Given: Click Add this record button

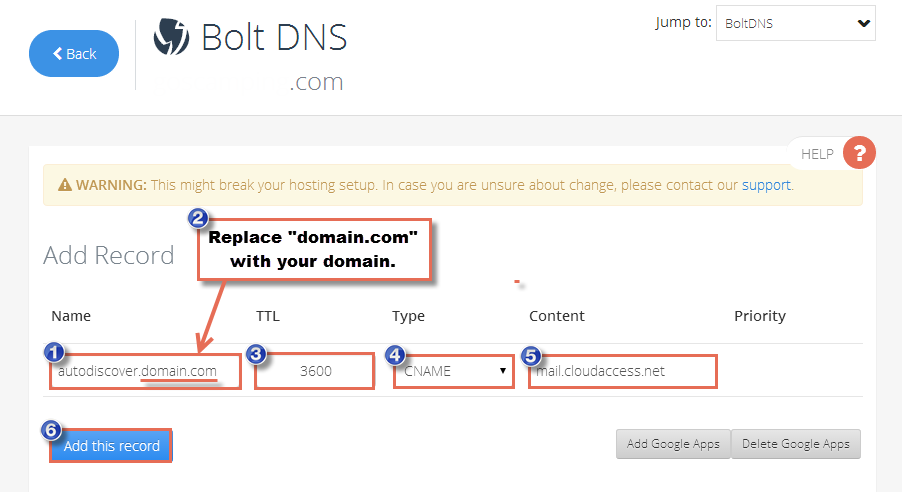Looking at the screenshot, I should coord(112,446).
